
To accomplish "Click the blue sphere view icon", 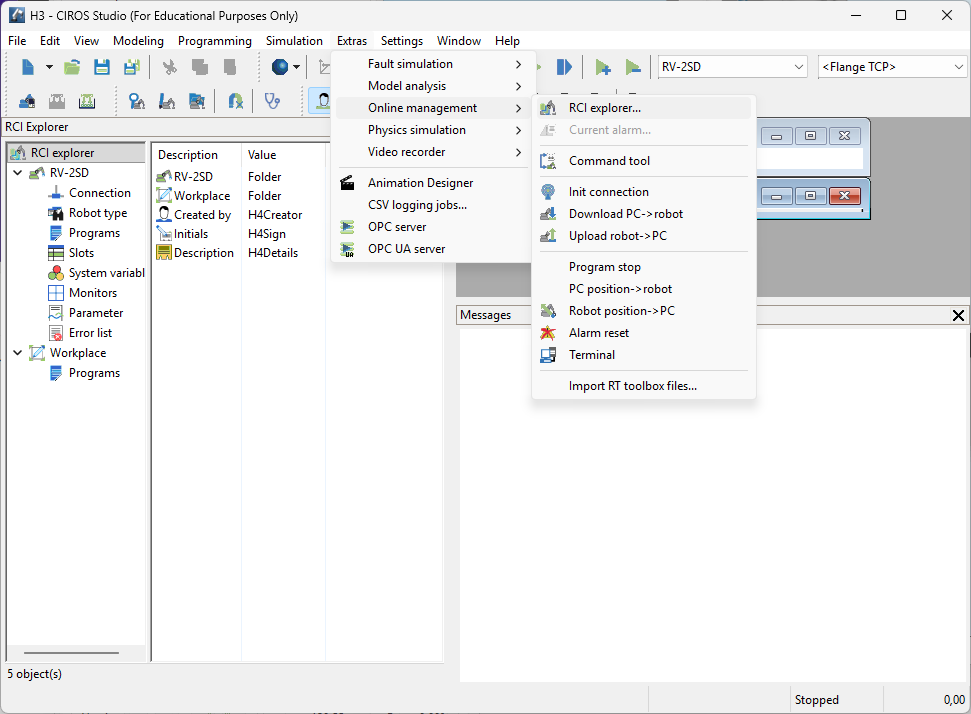I will (280, 67).
